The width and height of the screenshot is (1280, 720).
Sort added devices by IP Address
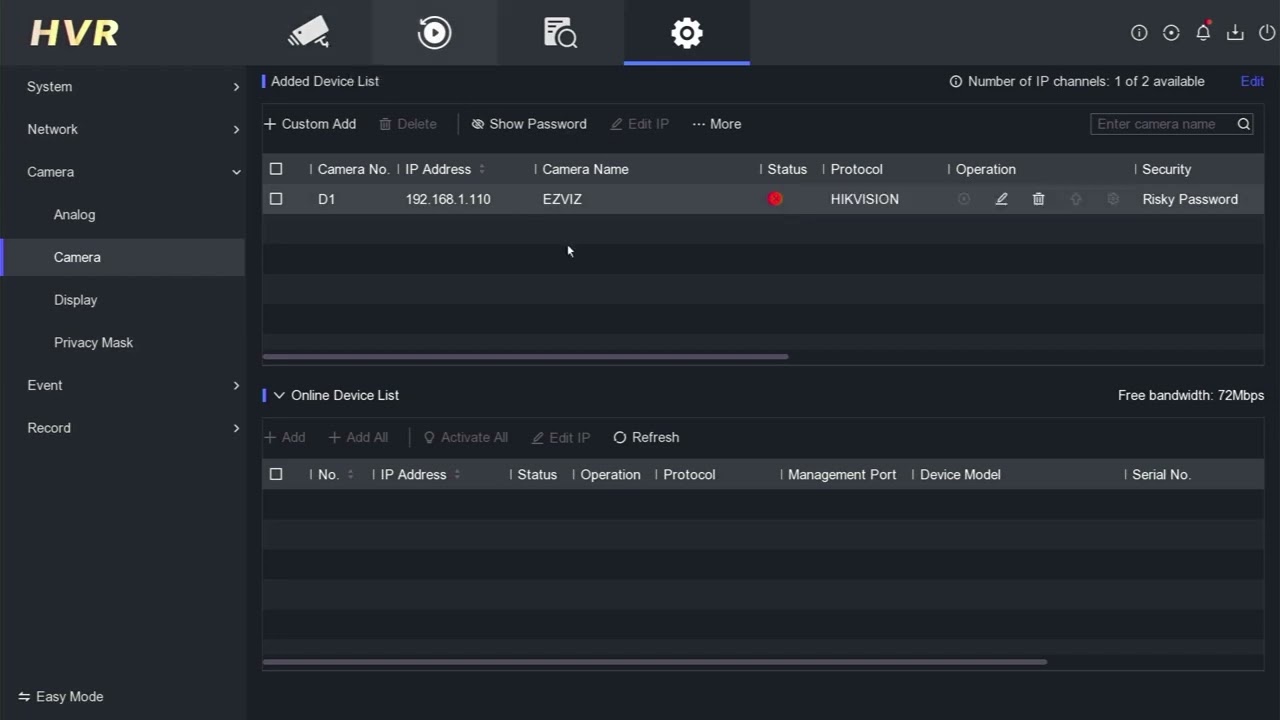pos(482,169)
